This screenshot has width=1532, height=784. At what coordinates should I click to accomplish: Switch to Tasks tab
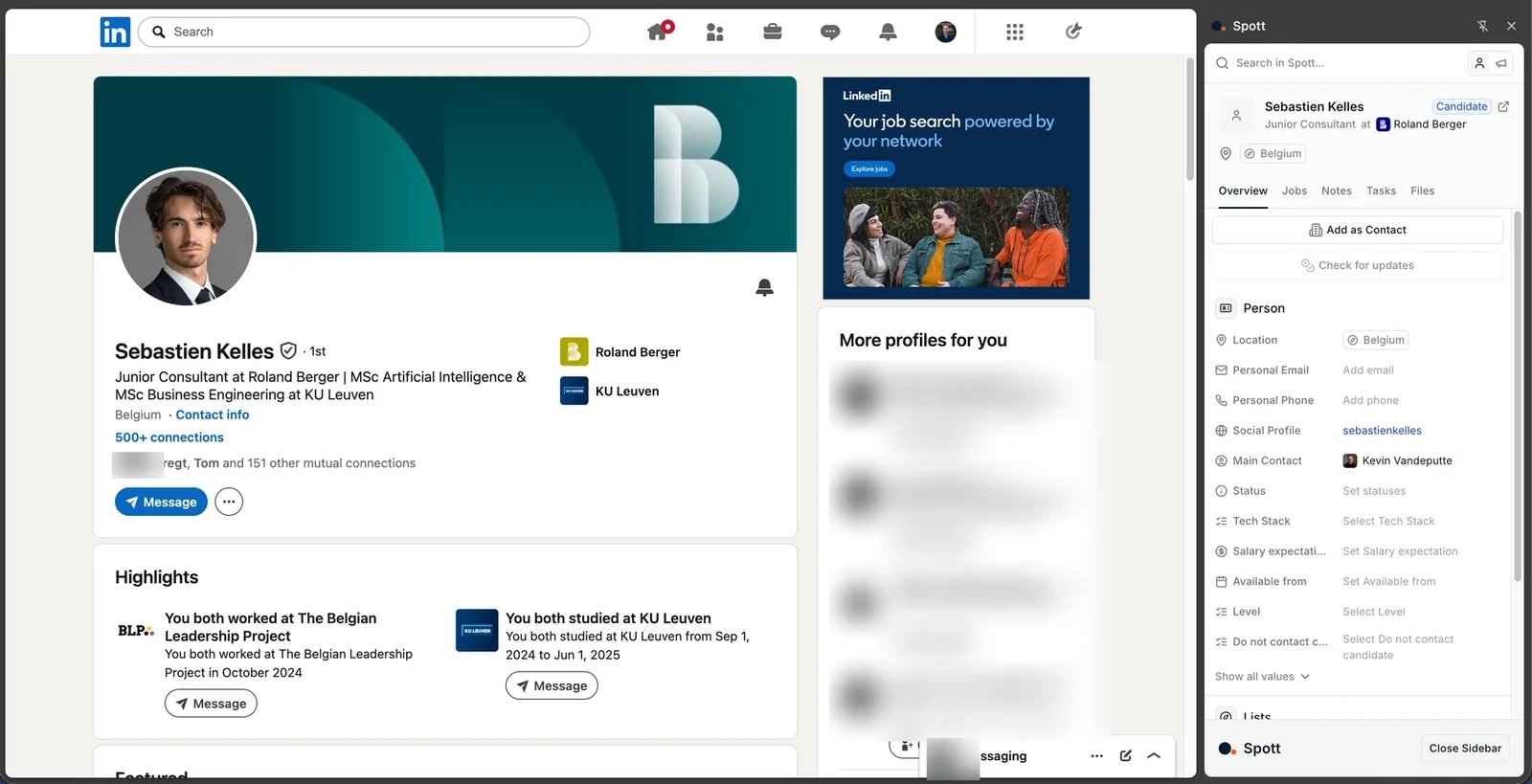pos(1381,190)
